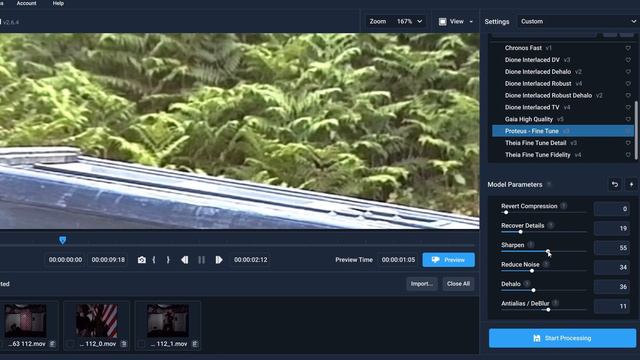Select the 112_0.mov thumbnail

(97, 320)
